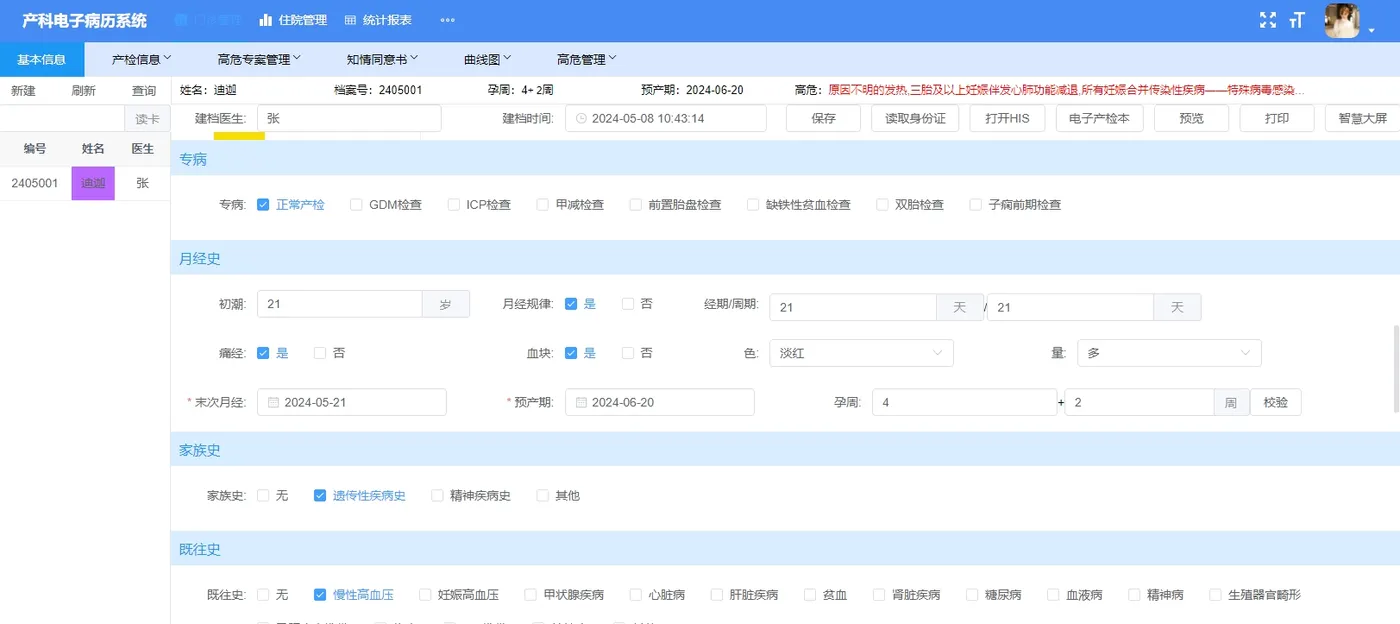Click the fullscreen expand icon
This screenshot has height=624, width=1400.
(x=1268, y=19)
